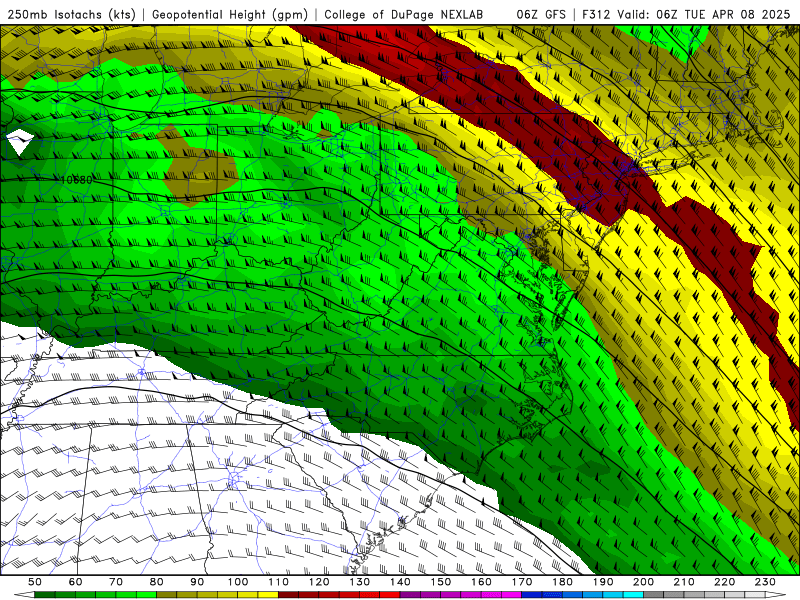Click the "06Z GFS" model run label
This screenshot has height=600, width=800.
tap(541, 14)
